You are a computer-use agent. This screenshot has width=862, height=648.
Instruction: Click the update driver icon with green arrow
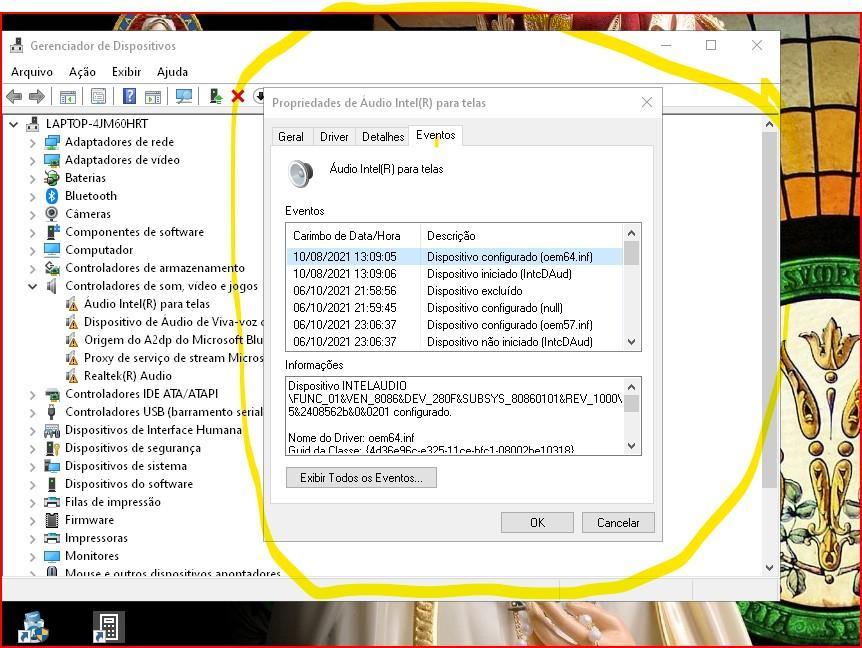[x=216, y=96]
